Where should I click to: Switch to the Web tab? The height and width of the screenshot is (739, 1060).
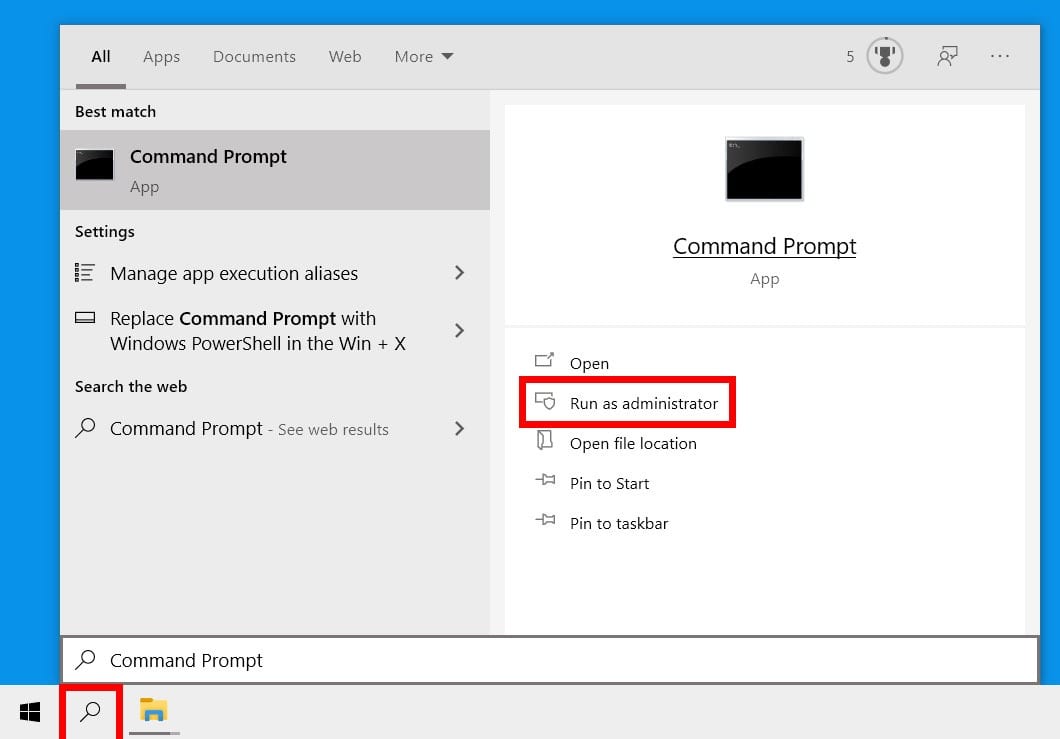[345, 57]
